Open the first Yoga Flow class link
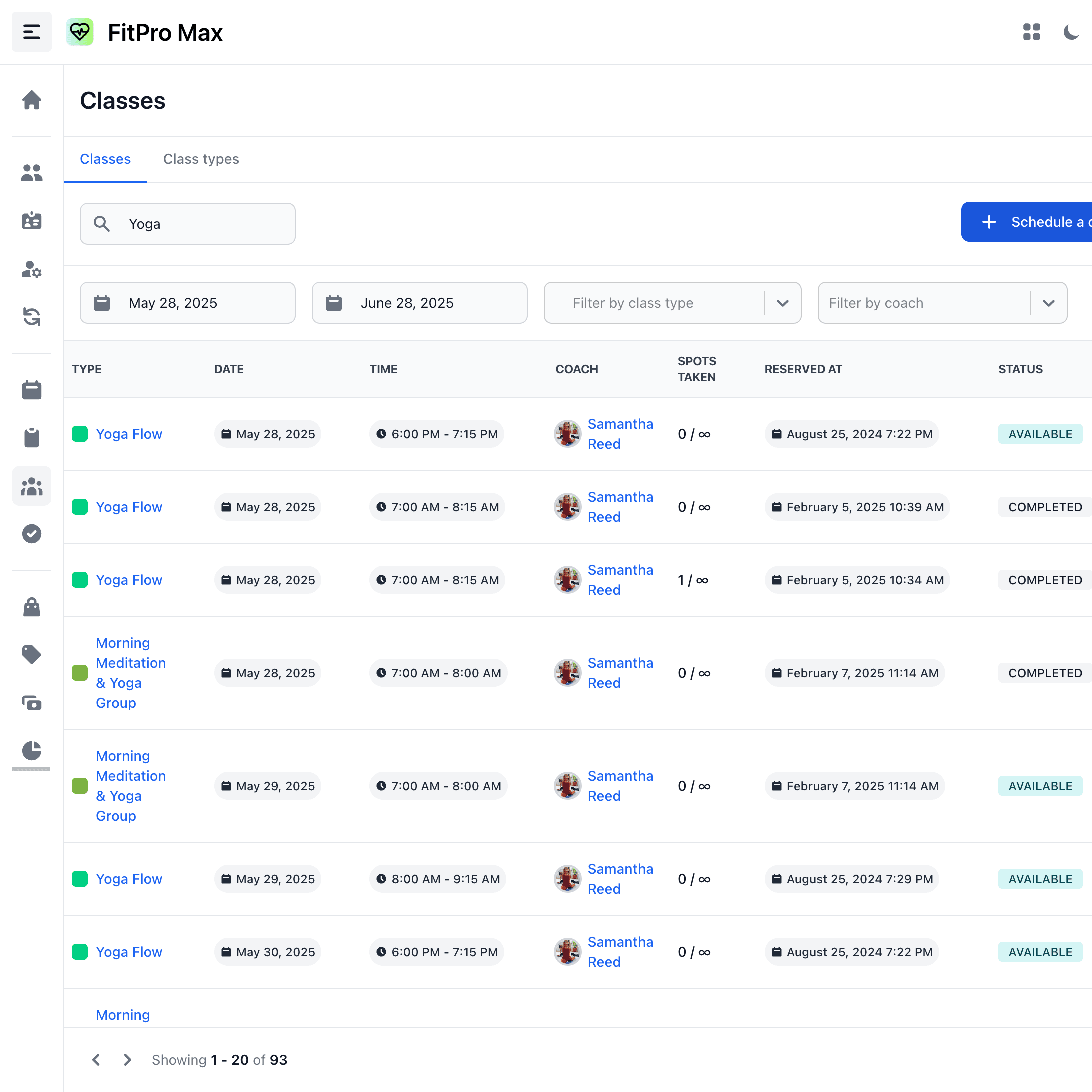Screen dimensions: 1092x1092 coord(129,434)
